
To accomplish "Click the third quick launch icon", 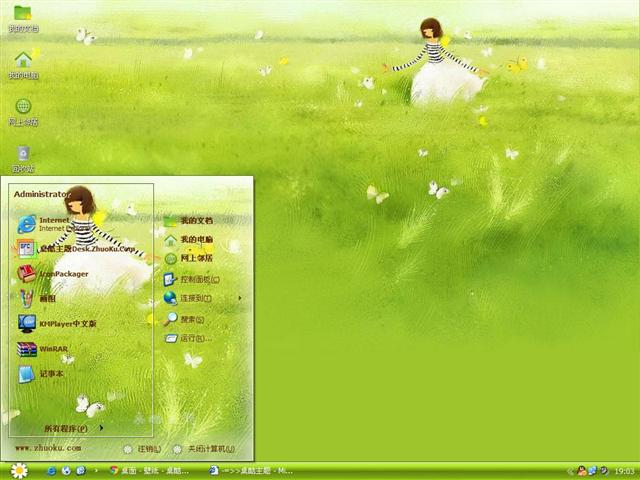I will pos(81,471).
